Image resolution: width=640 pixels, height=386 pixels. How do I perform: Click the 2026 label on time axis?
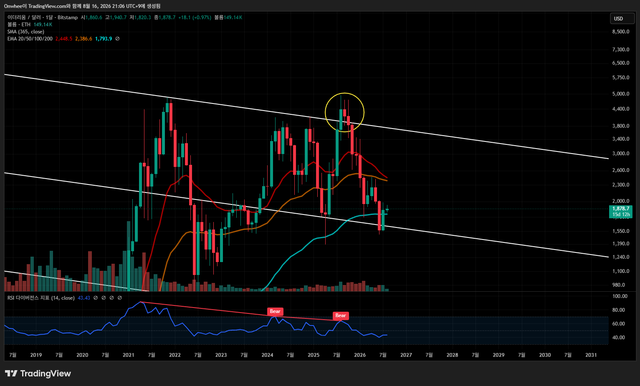point(360,355)
